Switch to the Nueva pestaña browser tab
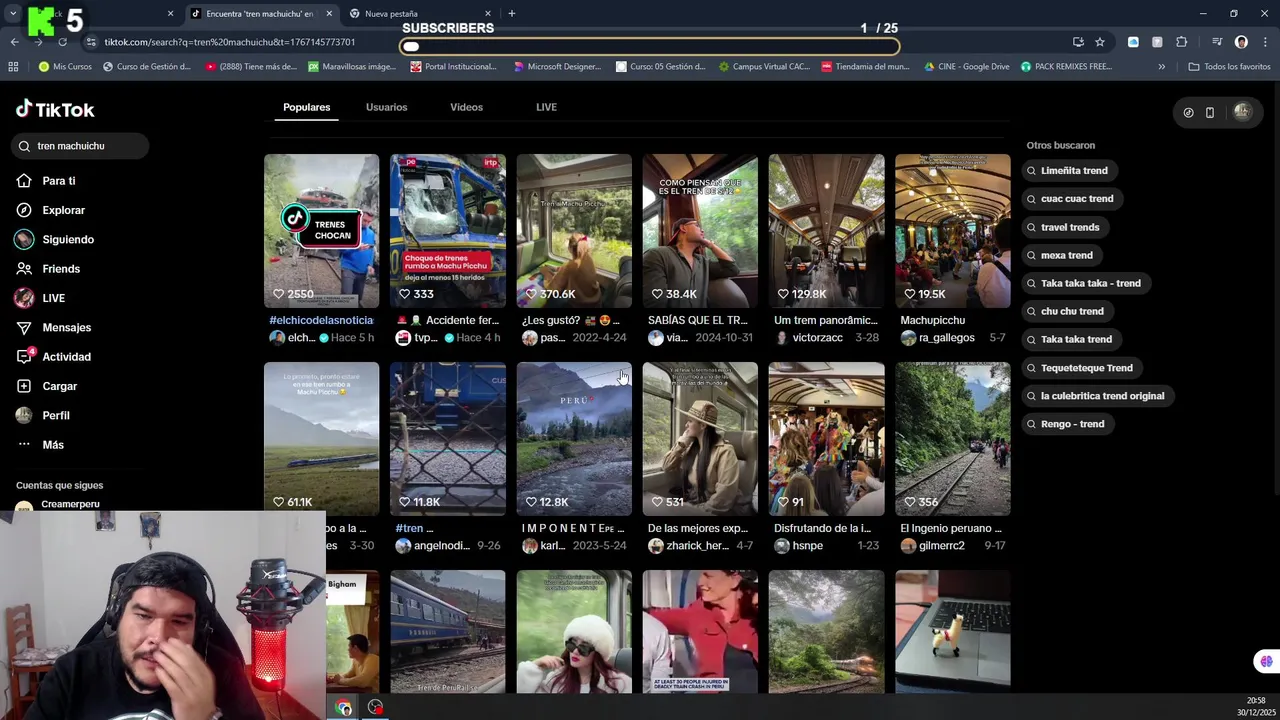The width and height of the screenshot is (1280, 720). [420, 14]
